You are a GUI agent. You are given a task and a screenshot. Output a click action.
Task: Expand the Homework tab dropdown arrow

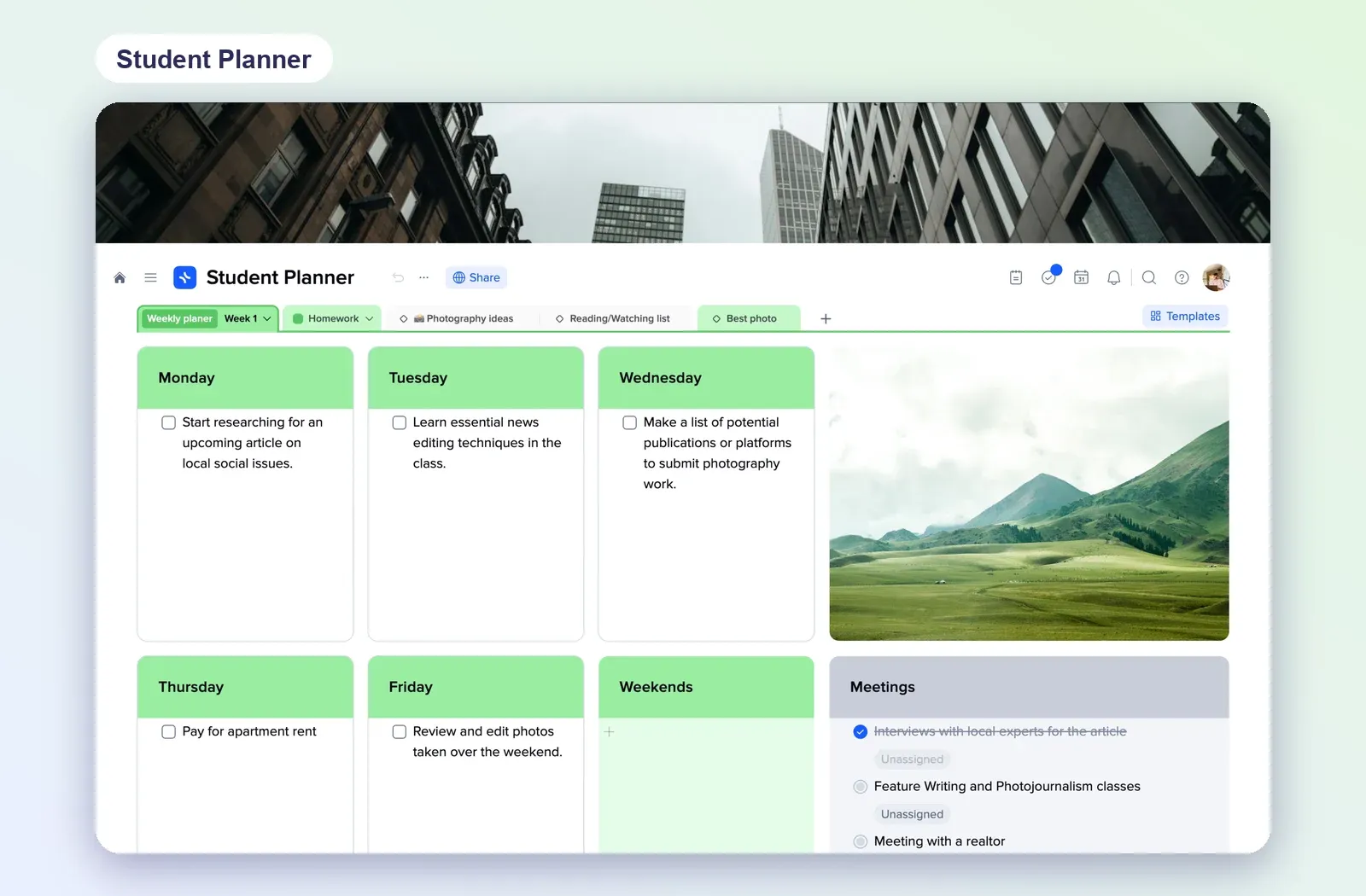click(369, 318)
